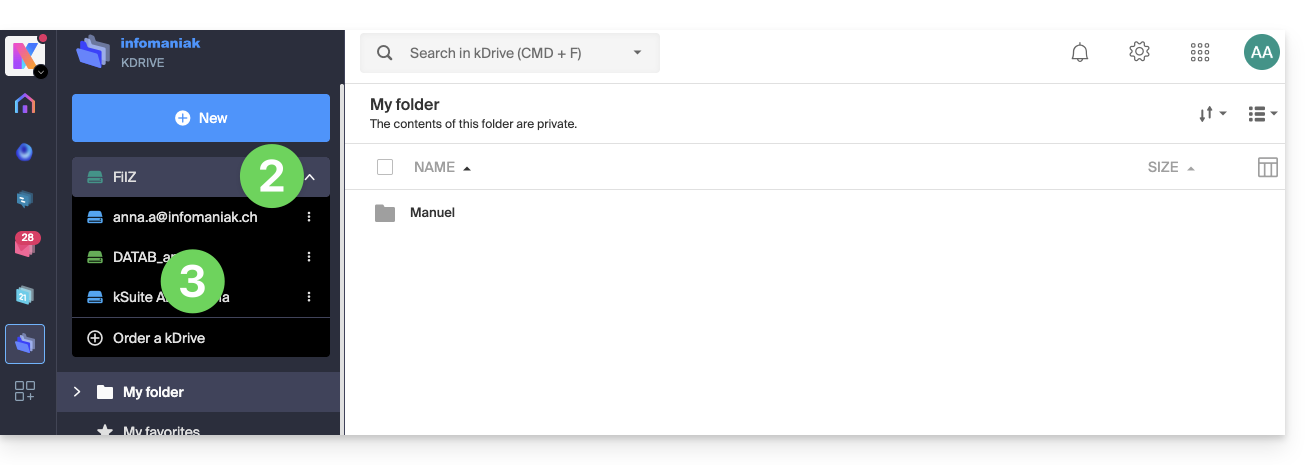Open search options dropdown arrow
Image resolution: width=1315 pixels, height=465 pixels.
point(638,53)
